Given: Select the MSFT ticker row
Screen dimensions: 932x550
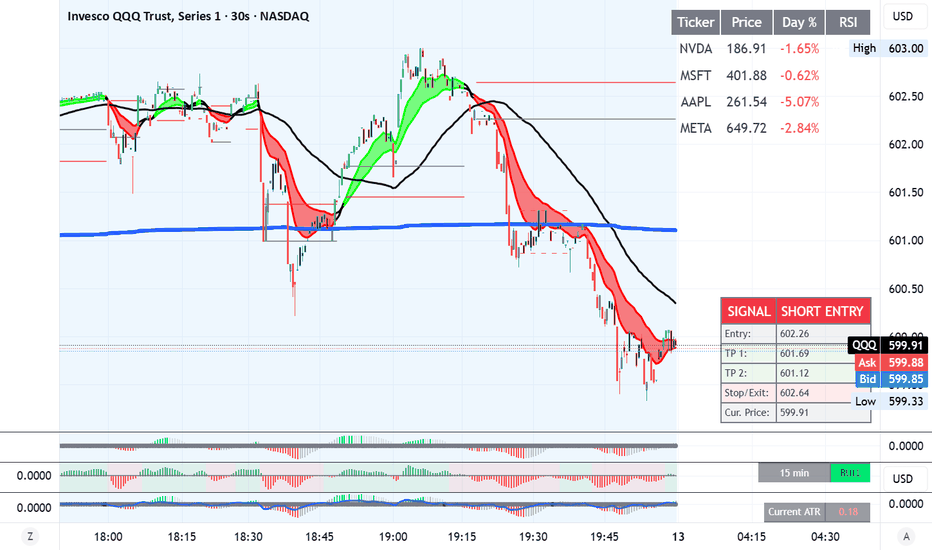Looking at the screenshot, I should pos(695,75).
